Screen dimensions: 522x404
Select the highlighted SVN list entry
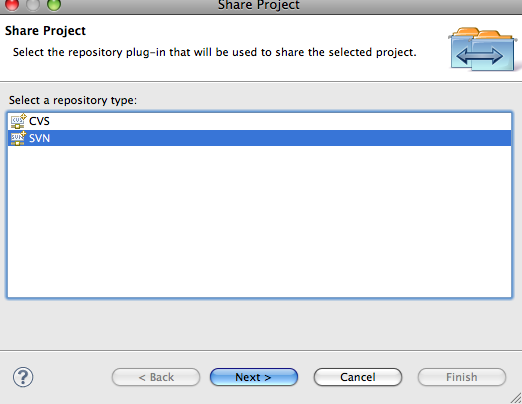pyautogui.click(x=259, y=138)
